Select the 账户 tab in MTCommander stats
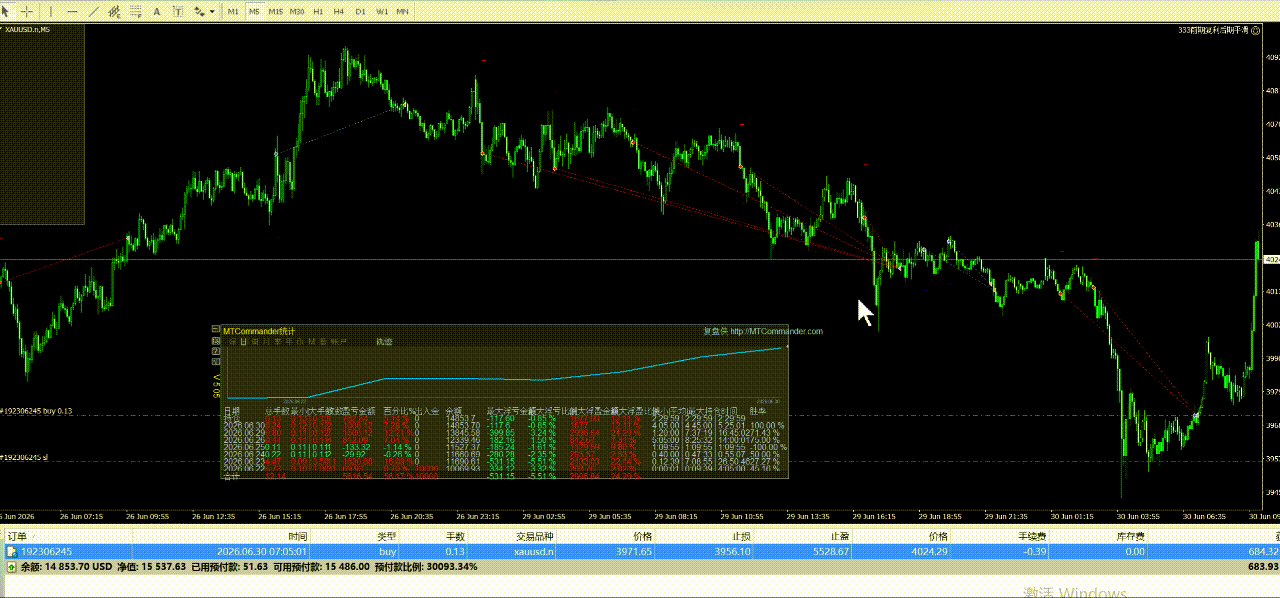 coord(339,342)
